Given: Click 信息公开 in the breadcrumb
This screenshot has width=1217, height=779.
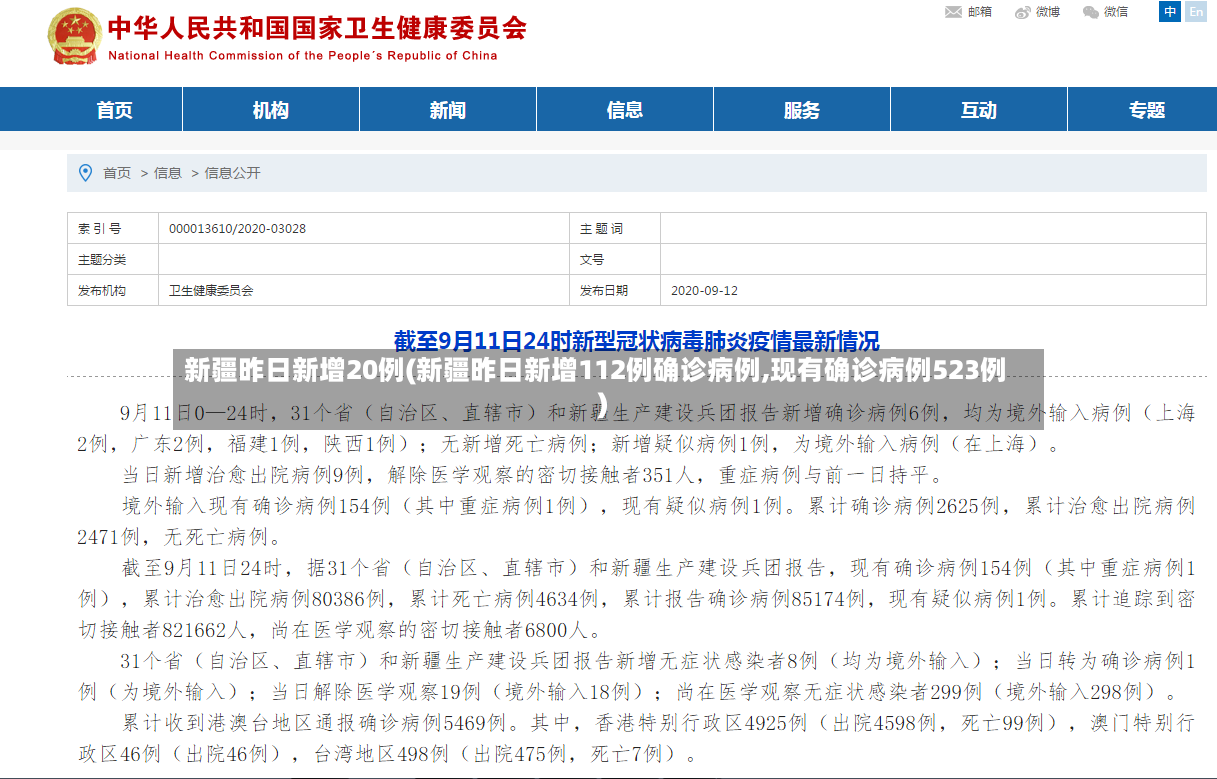Looking at the screenshot, I should point(233,173).
